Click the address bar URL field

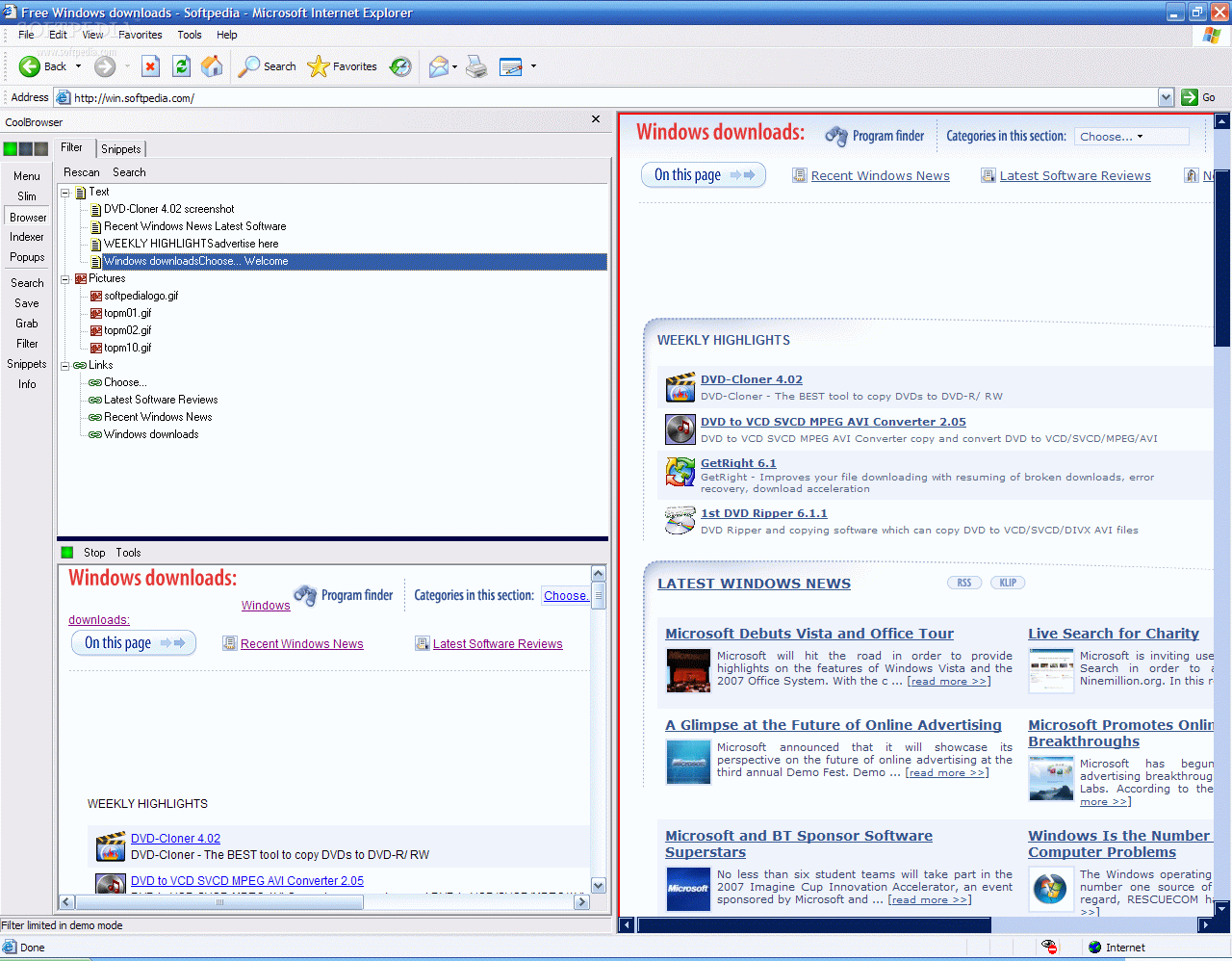coord(614,97)
